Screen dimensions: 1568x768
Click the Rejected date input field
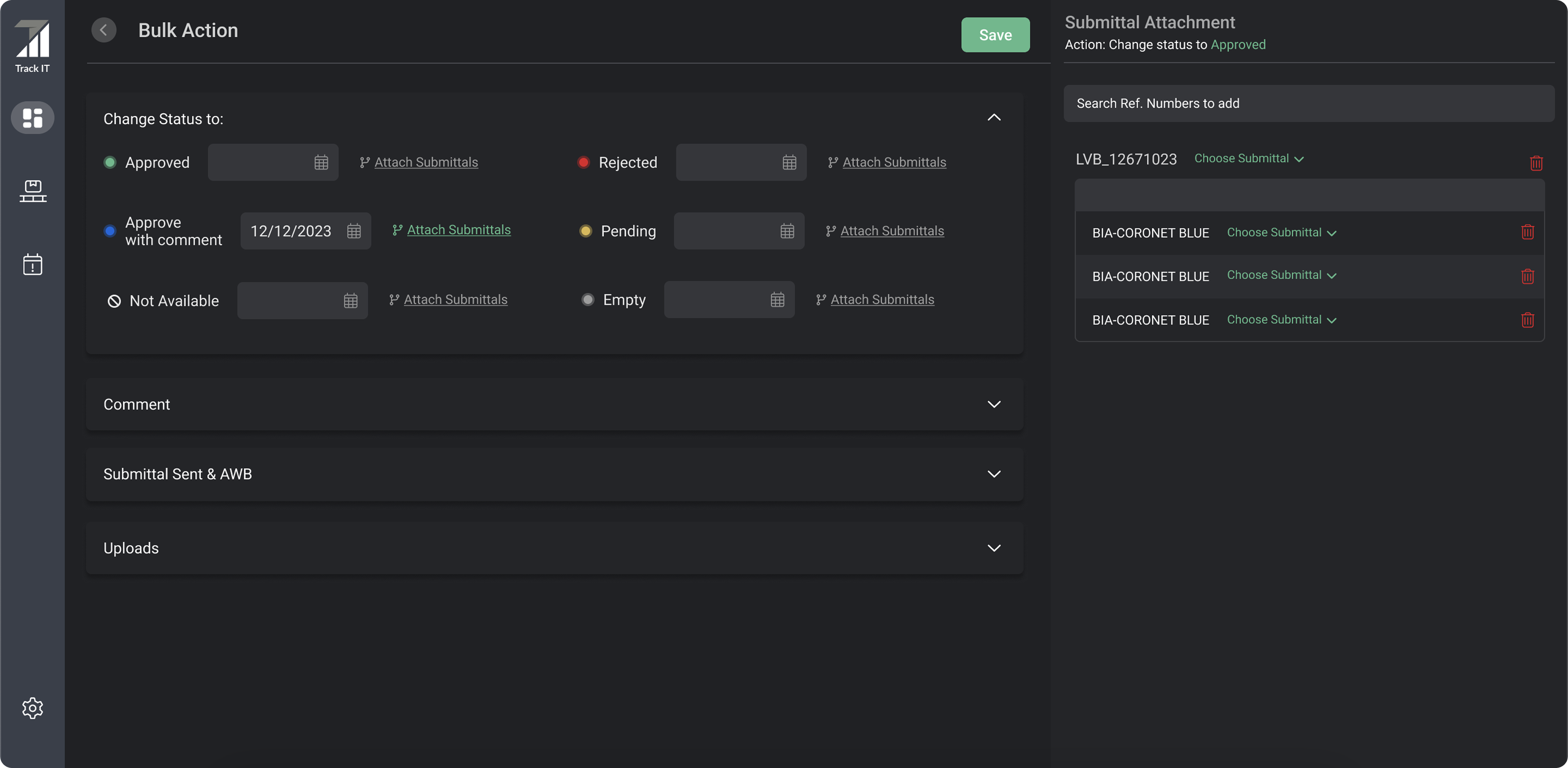(741, 162)
